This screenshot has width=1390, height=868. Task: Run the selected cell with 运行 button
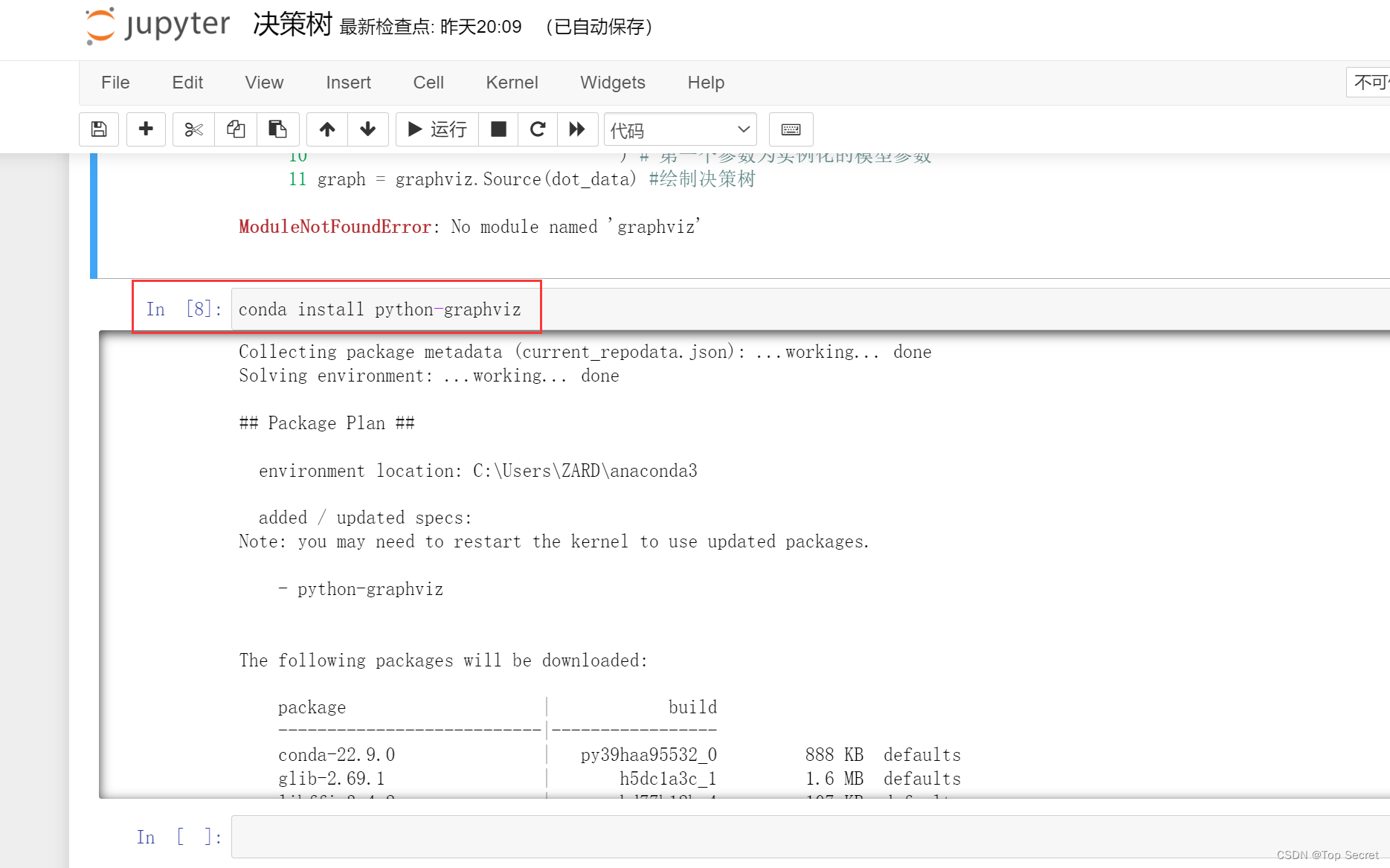coord(436,129)
